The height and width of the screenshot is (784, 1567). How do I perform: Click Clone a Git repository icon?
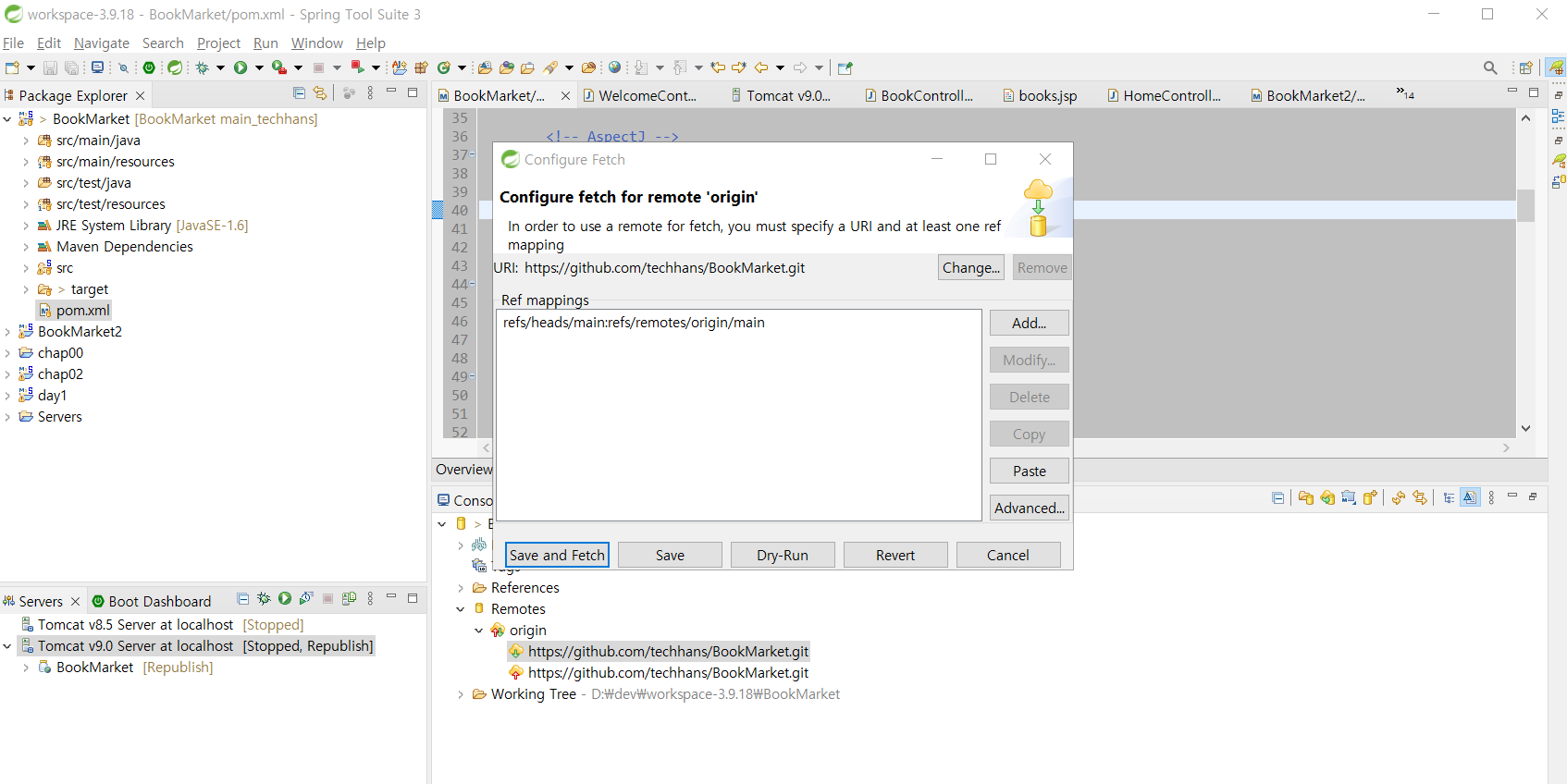pos(1327,498)
